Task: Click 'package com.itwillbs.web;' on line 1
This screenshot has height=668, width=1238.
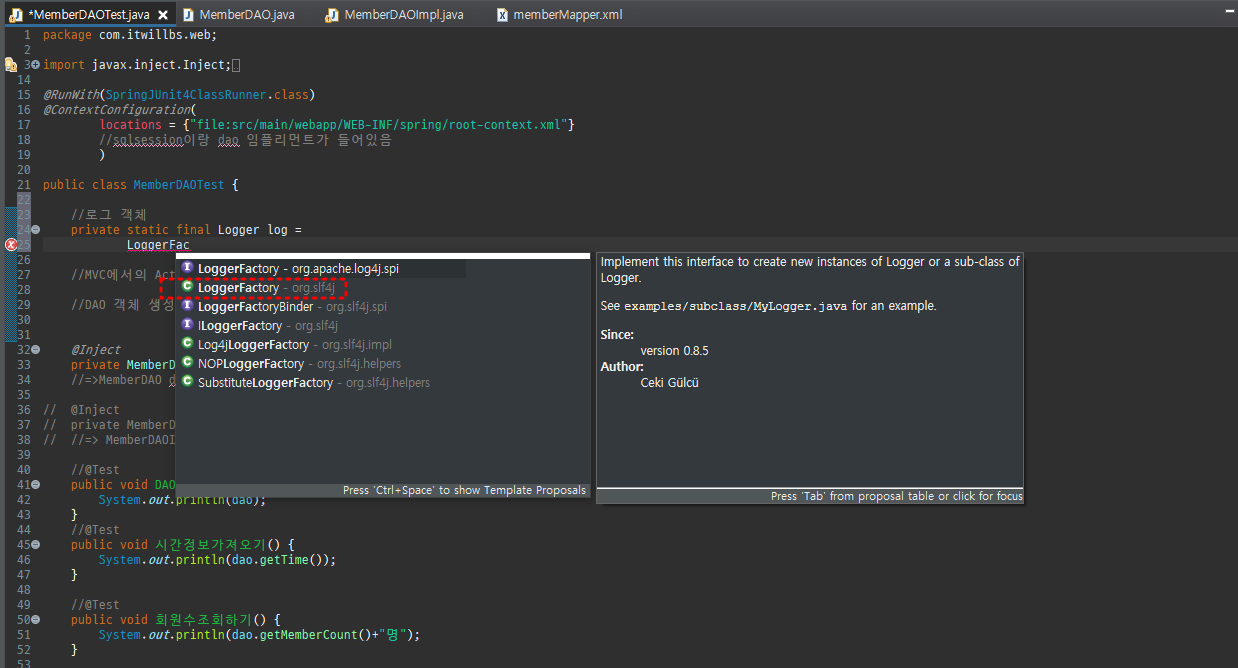Action: pos(130,35)
